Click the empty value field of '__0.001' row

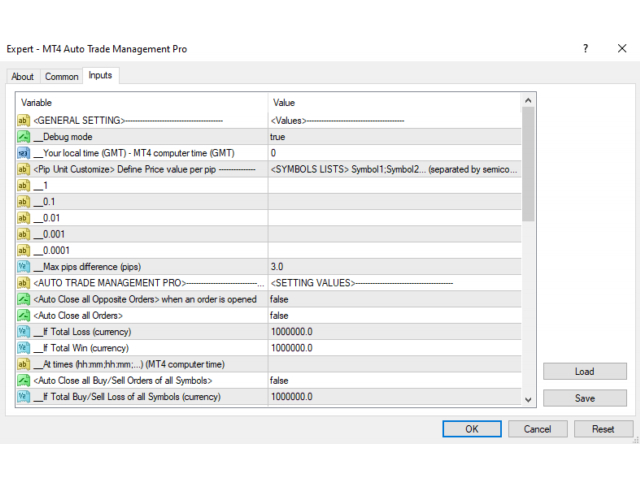coord(395,234)
